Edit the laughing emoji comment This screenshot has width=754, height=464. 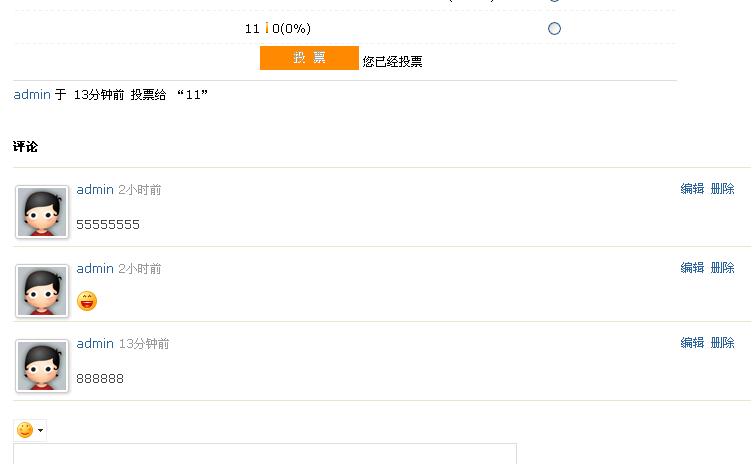(692, 267)
